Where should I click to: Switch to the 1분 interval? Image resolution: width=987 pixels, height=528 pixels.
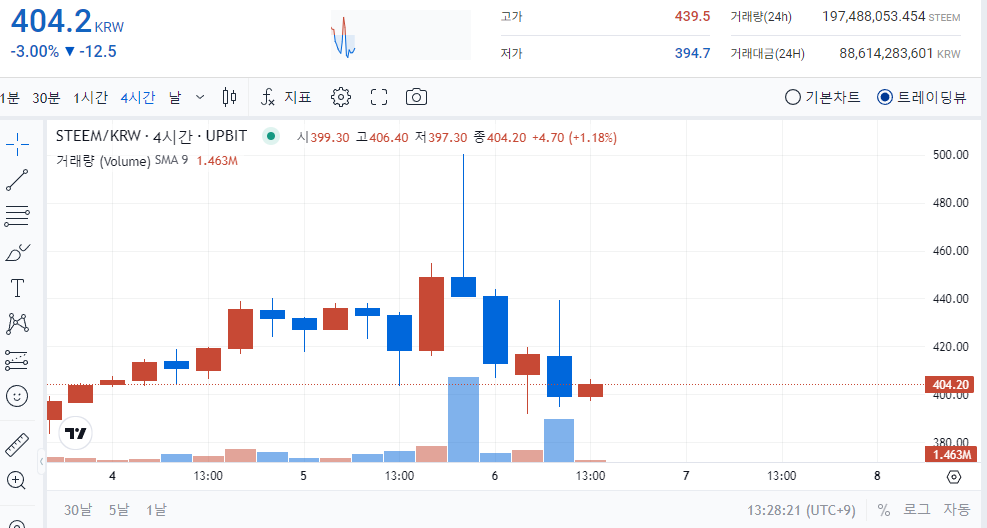pyautogui.click(x=9, y=98)
